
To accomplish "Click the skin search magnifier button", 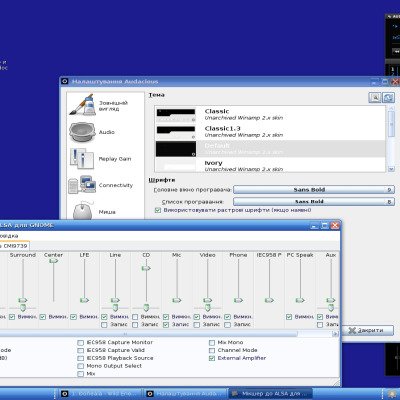I will 375,98.
